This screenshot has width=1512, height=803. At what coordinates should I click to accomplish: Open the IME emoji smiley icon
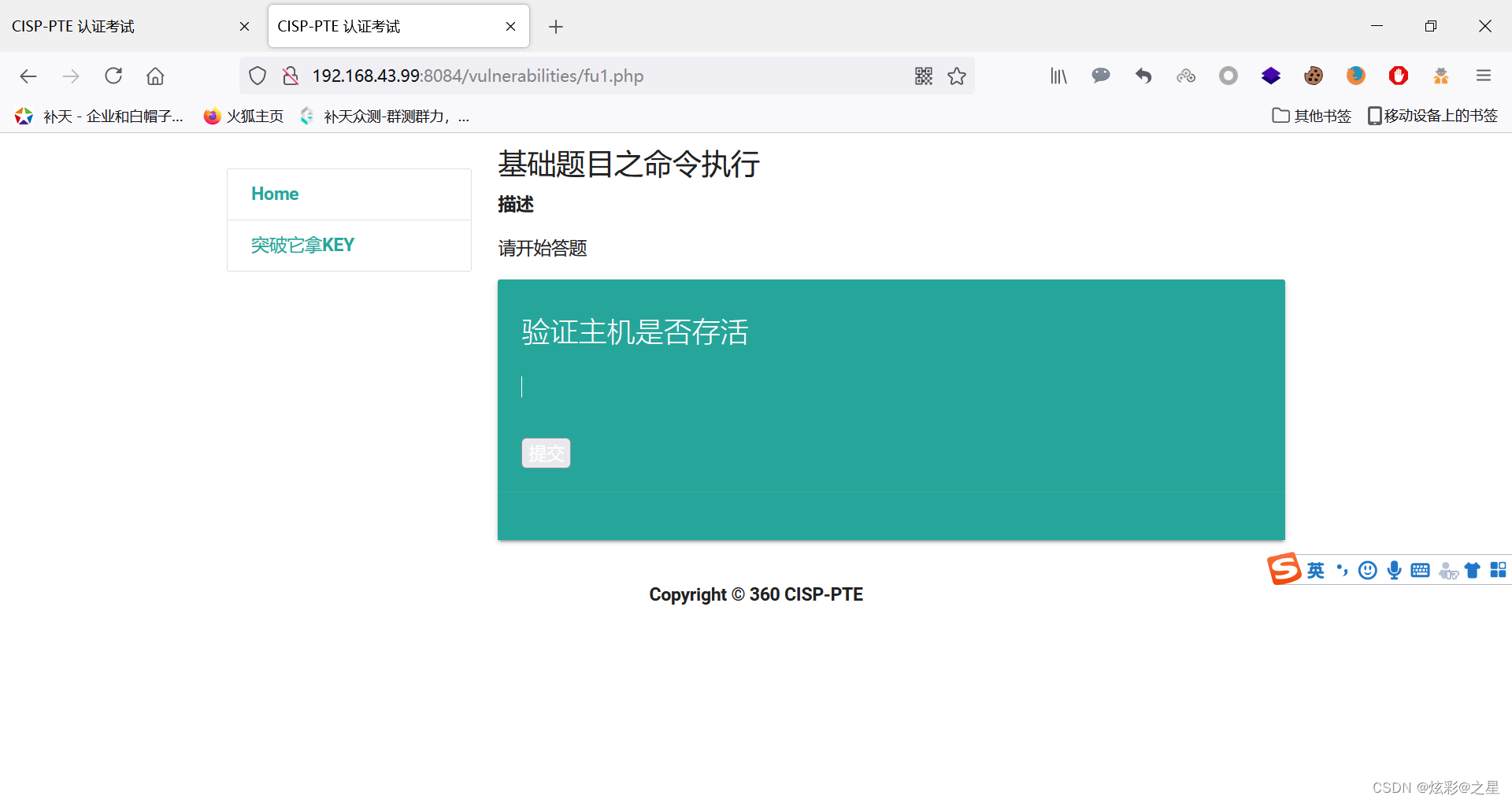click(1368, 570)
